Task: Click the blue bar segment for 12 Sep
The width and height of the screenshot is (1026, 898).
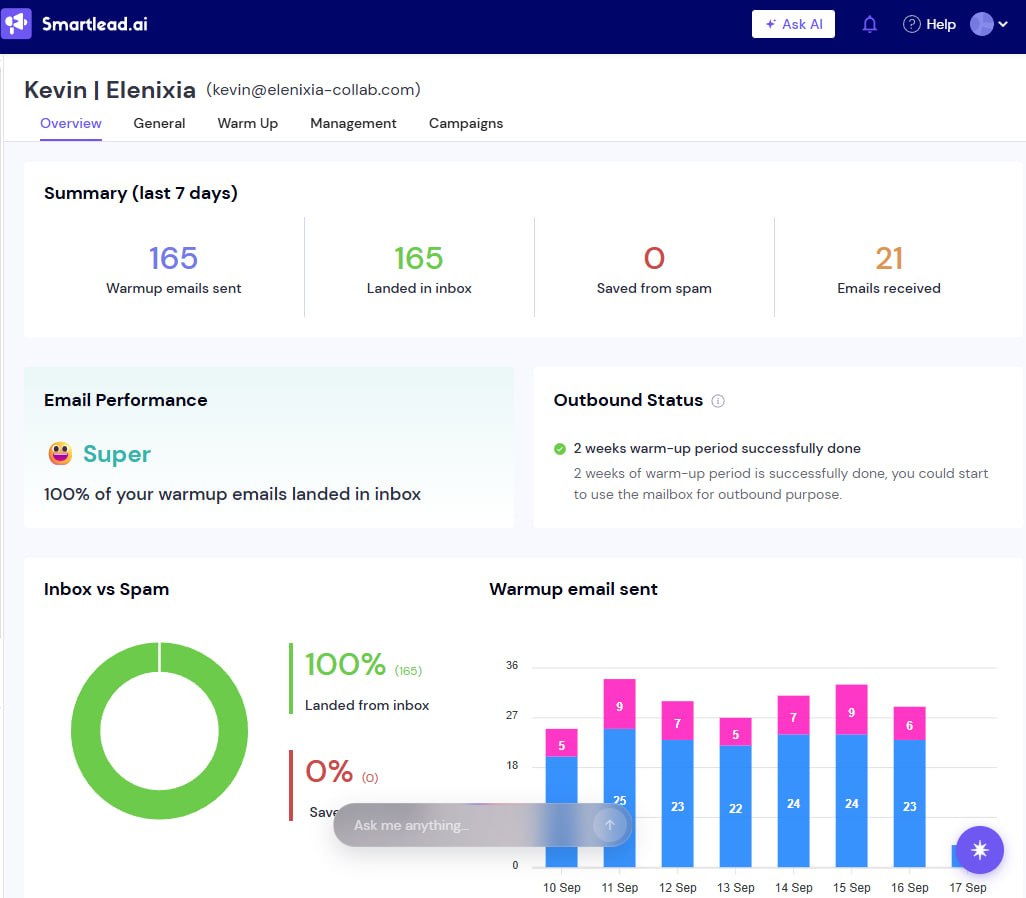Action: 677,802
